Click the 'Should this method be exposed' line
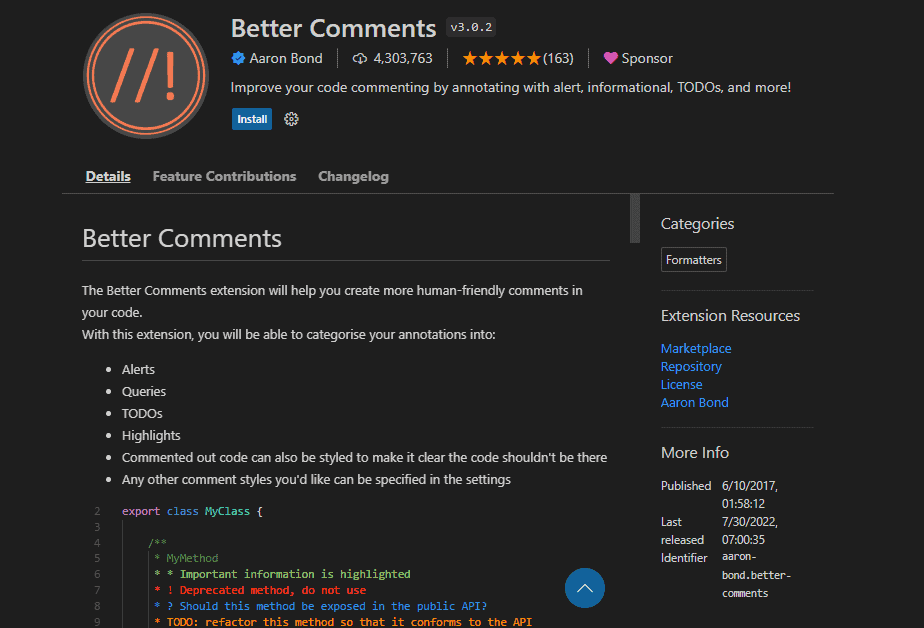Screen dimensions: 924x628 click(321, 606)
